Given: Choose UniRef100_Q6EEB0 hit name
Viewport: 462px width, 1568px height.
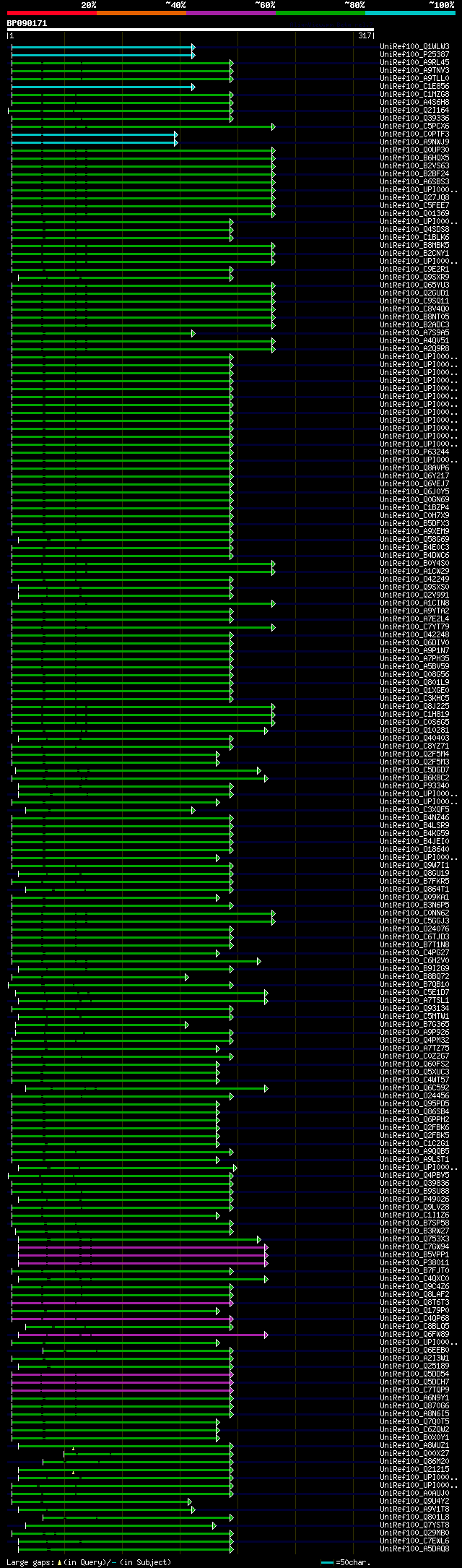Looking at the screenshot, I should [414, 1351].
